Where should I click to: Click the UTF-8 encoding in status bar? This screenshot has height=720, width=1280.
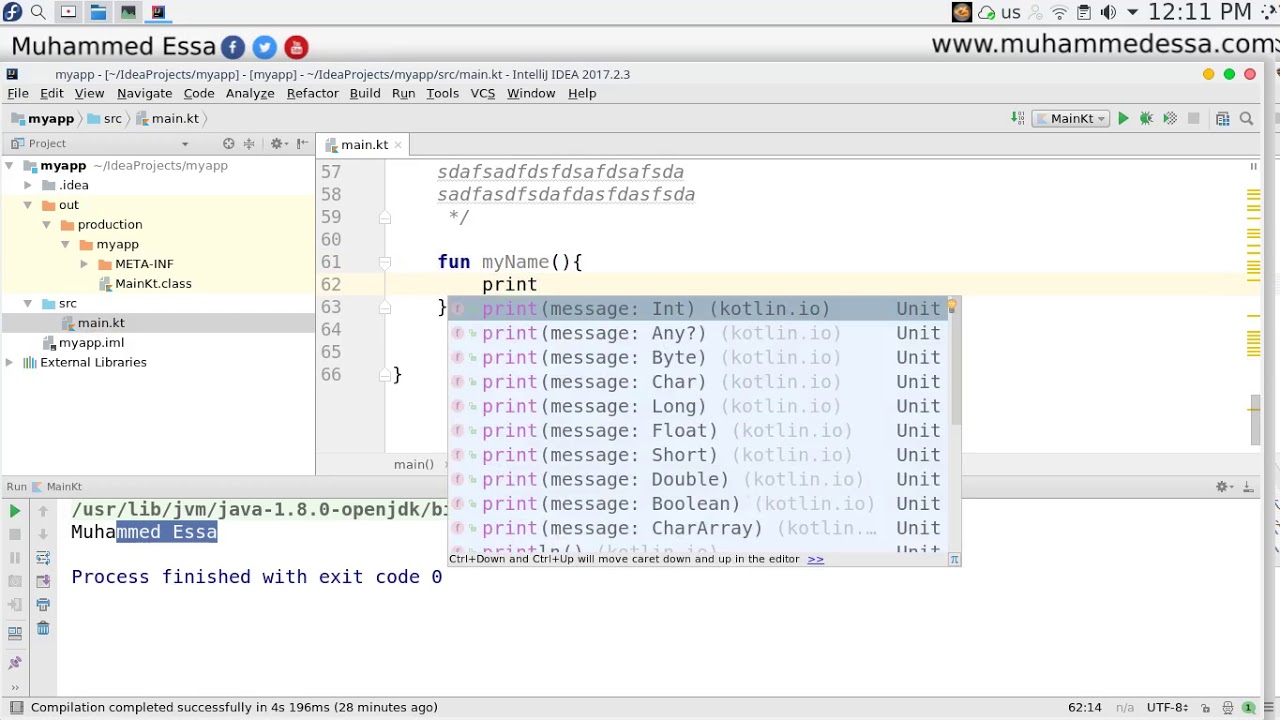[x=1167, y=708]
